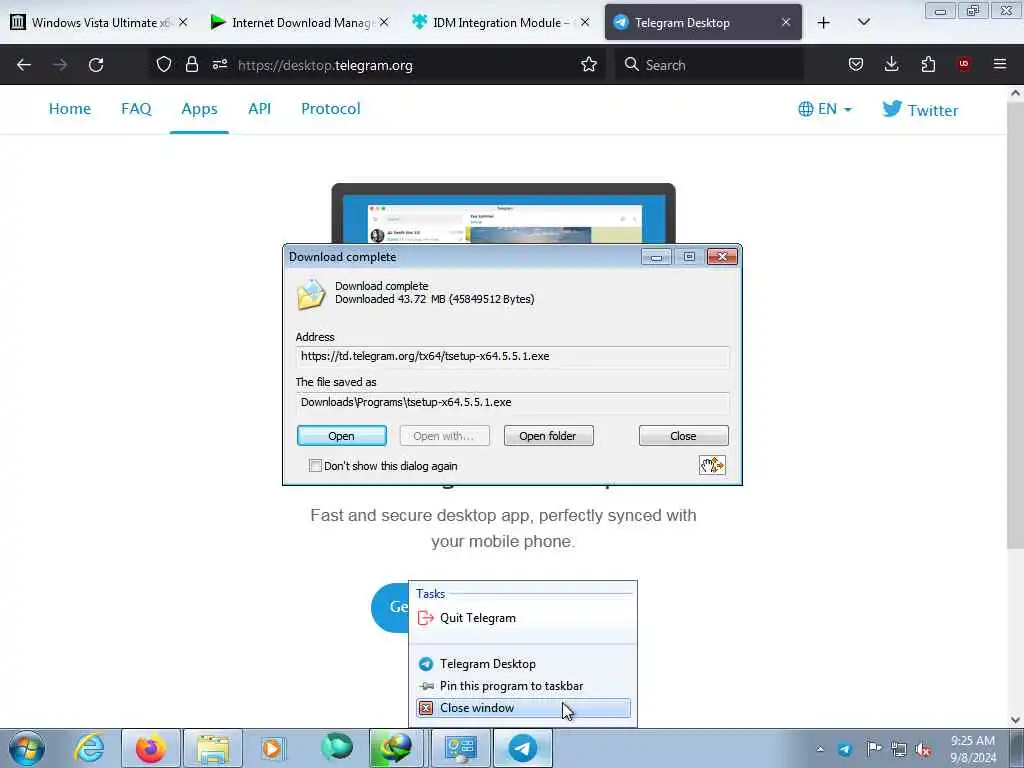This screenshot has width=1024, height=768.
Task: Click the Telegram system tray icon
Action: [845, 749]
